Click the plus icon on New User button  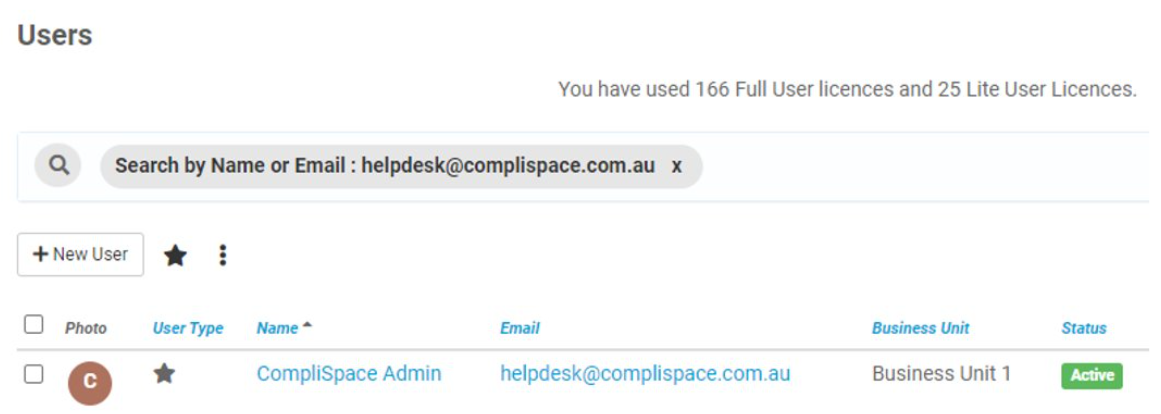40,255
